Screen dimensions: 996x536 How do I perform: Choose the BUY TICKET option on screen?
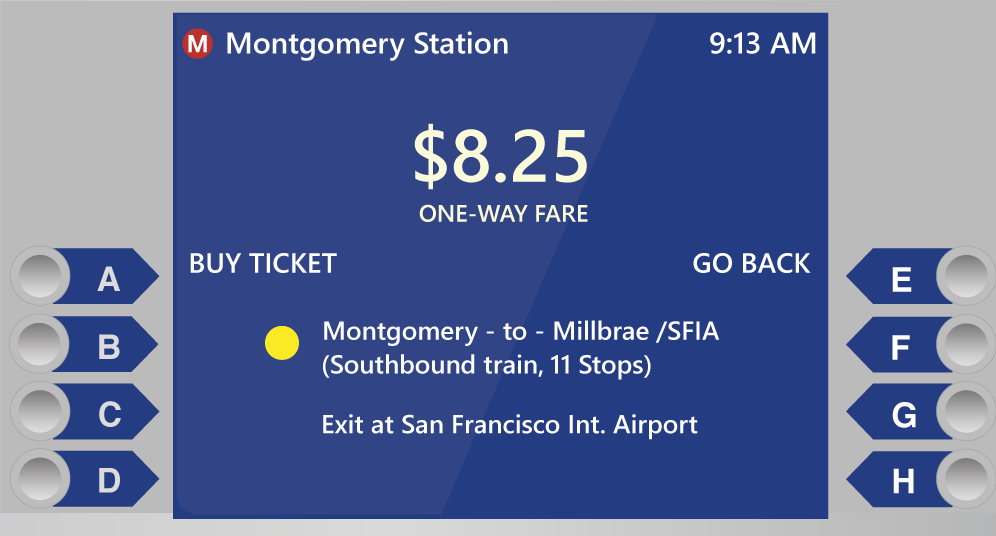(x=263, y=264)
